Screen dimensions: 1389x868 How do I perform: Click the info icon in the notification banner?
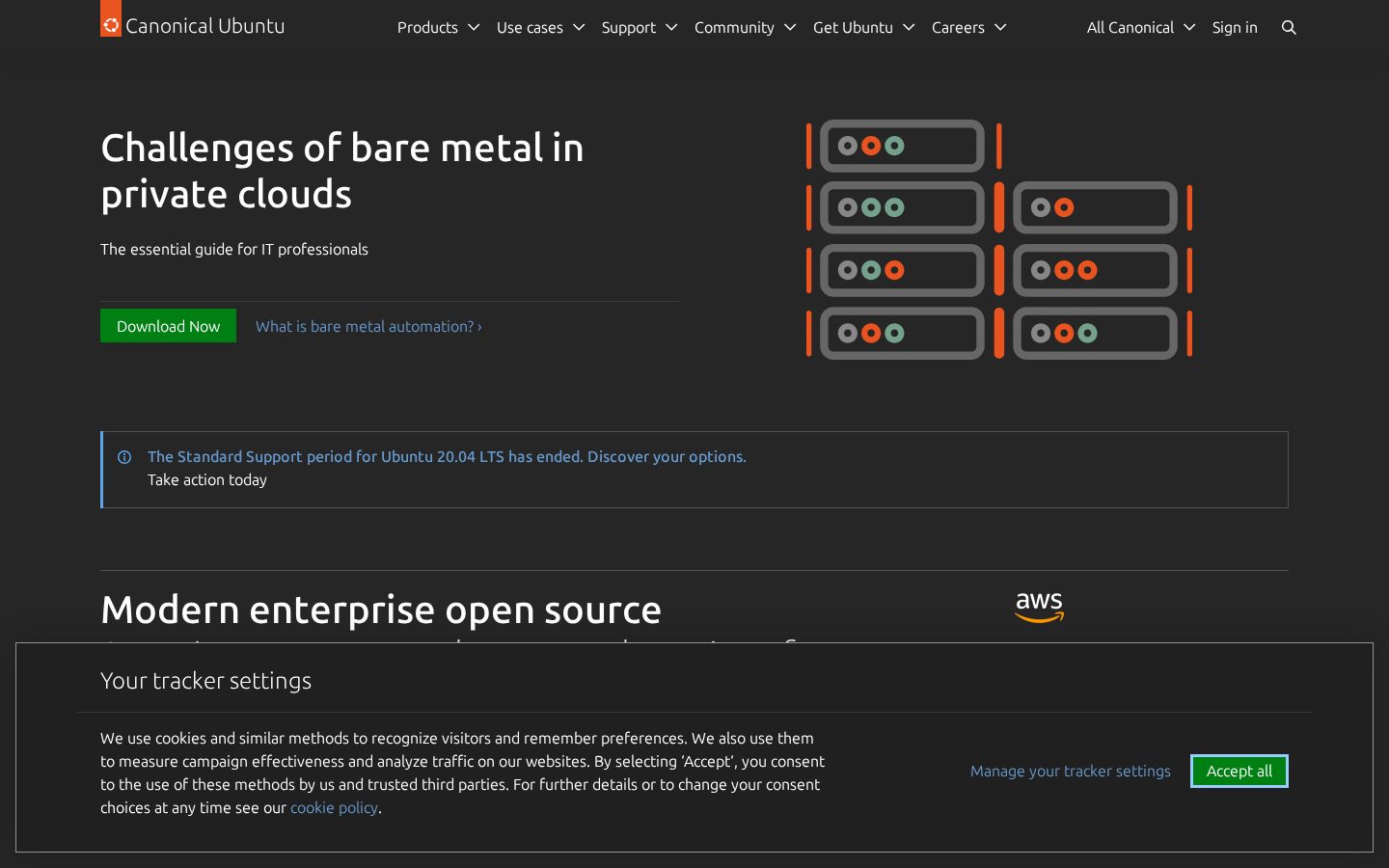124,457
